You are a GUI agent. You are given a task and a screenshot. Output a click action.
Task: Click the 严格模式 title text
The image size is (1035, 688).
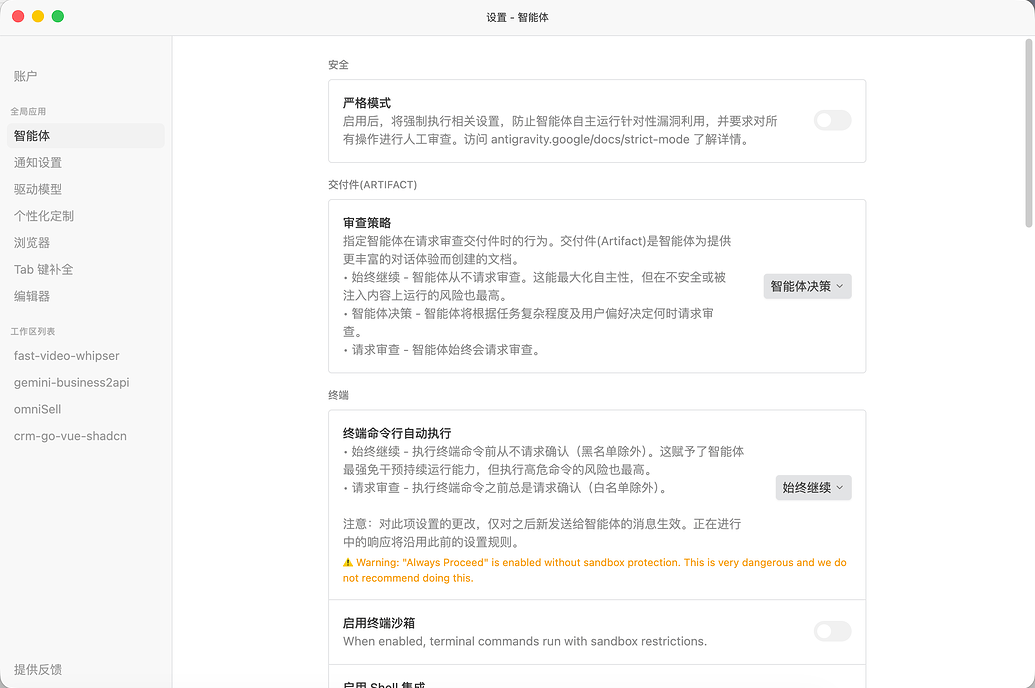point(367,103)
